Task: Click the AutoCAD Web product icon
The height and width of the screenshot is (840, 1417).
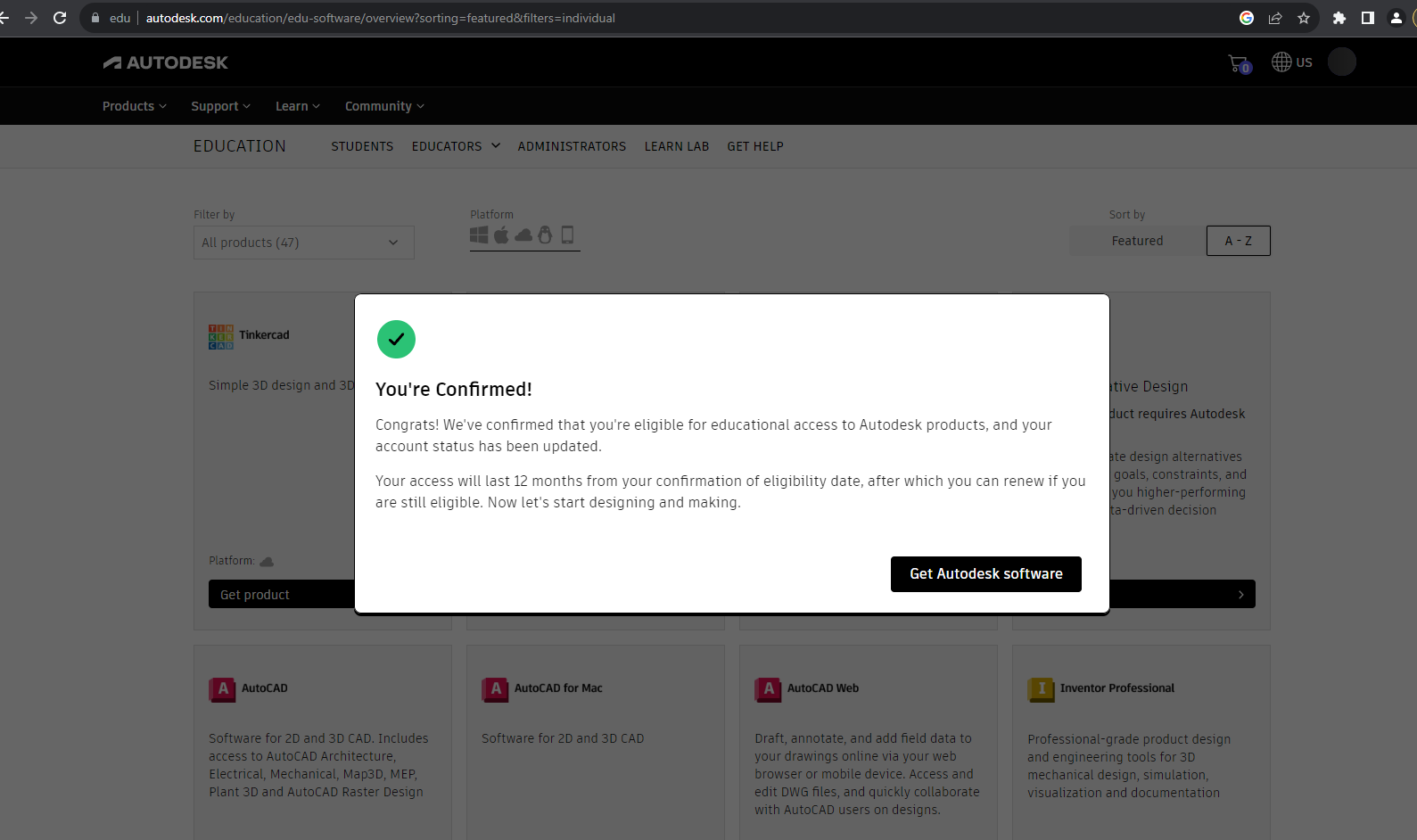Action: tap(769, 689)
